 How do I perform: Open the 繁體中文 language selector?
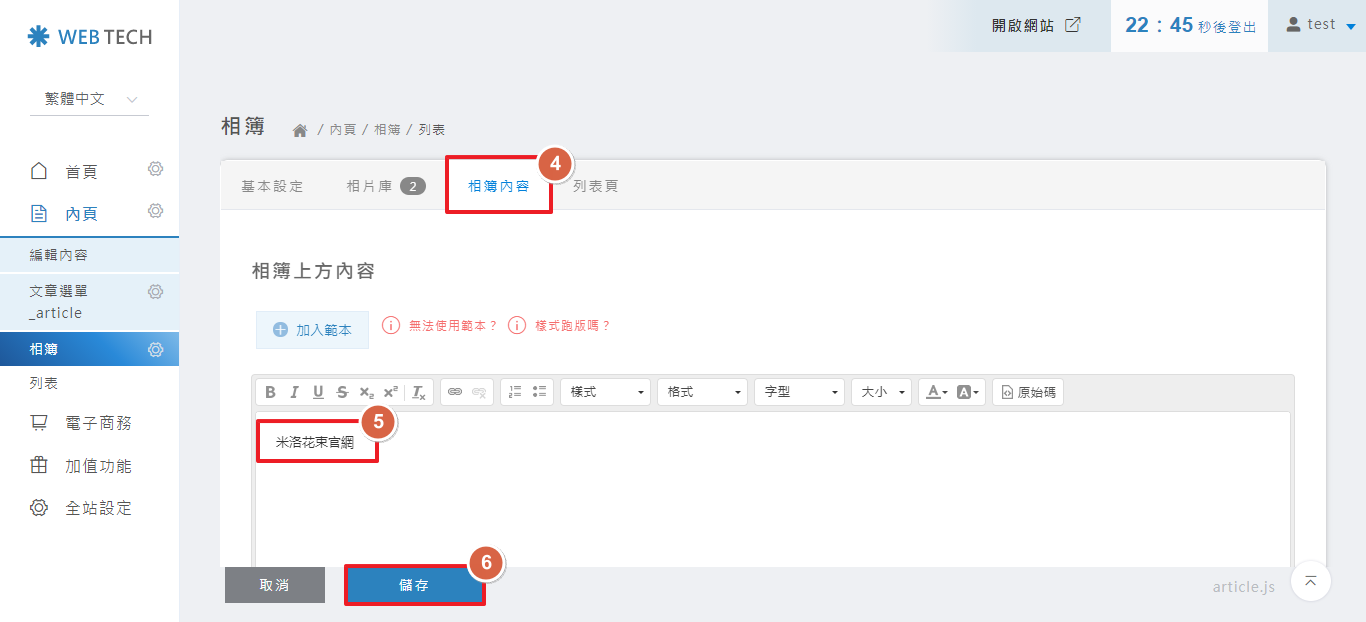[89, 99]
